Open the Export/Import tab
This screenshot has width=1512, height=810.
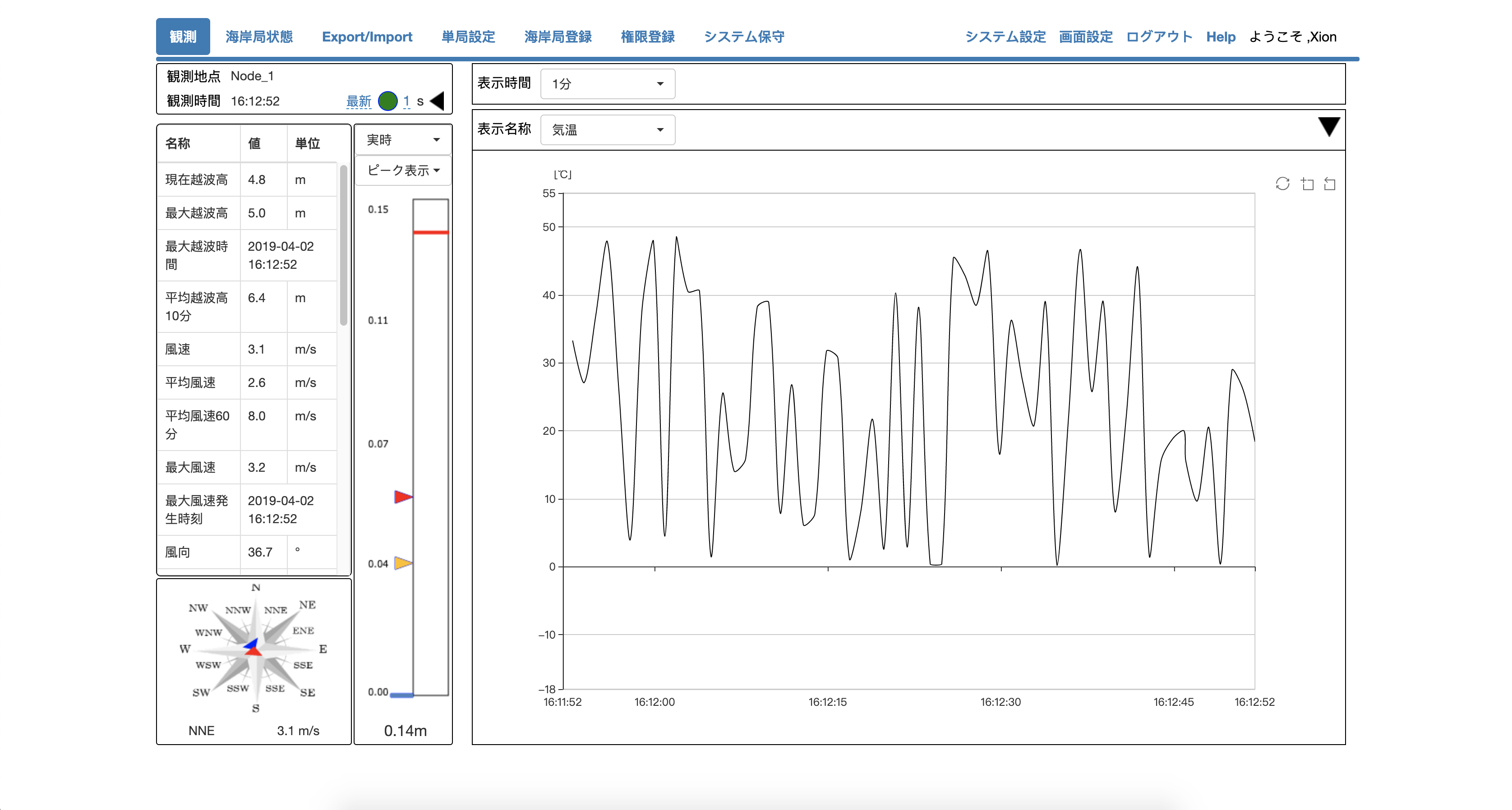[x=367, y=37]
